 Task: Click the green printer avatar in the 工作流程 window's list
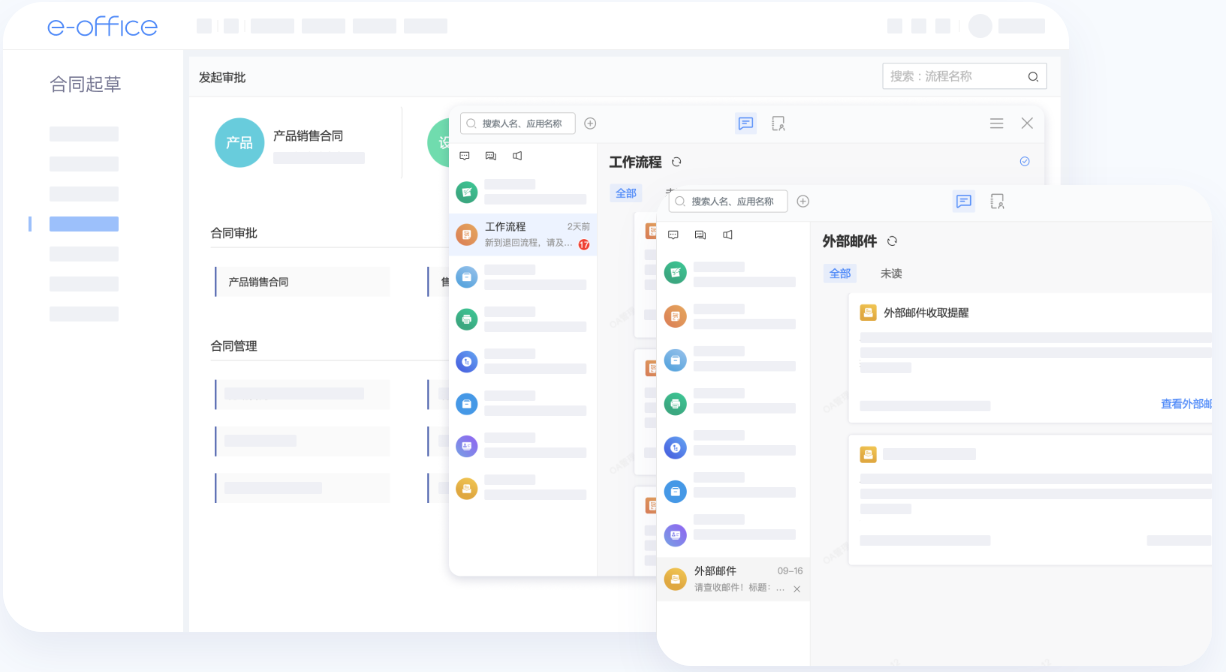coord(466,319)
